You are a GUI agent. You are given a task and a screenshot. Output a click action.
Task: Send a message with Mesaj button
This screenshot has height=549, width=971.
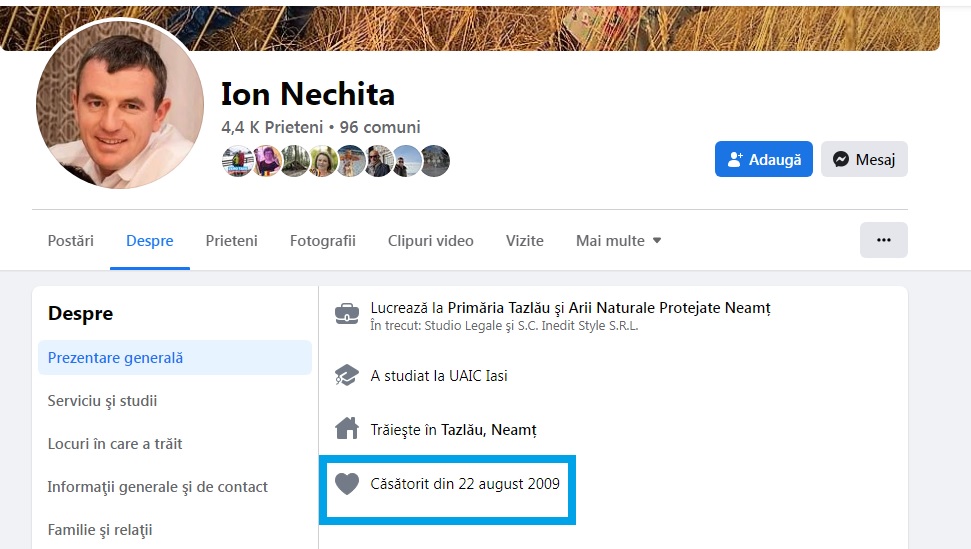864,159
